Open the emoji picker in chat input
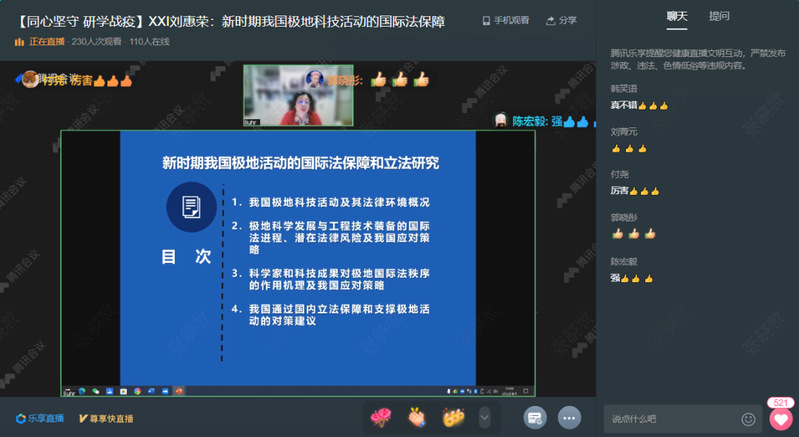This screenshot has height=437, width=799. point(748,418)
